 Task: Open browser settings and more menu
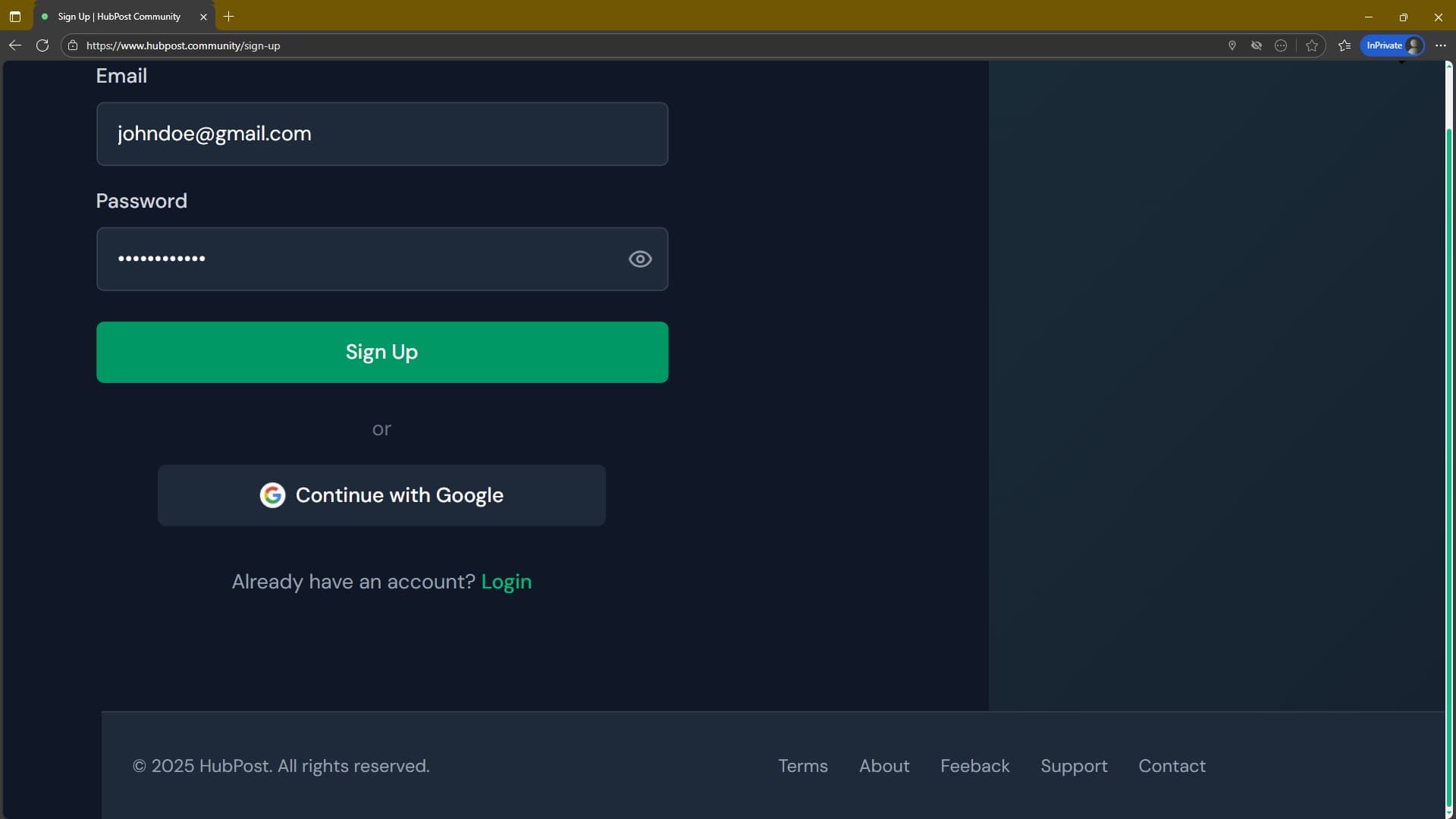[x=1441, y=45]
